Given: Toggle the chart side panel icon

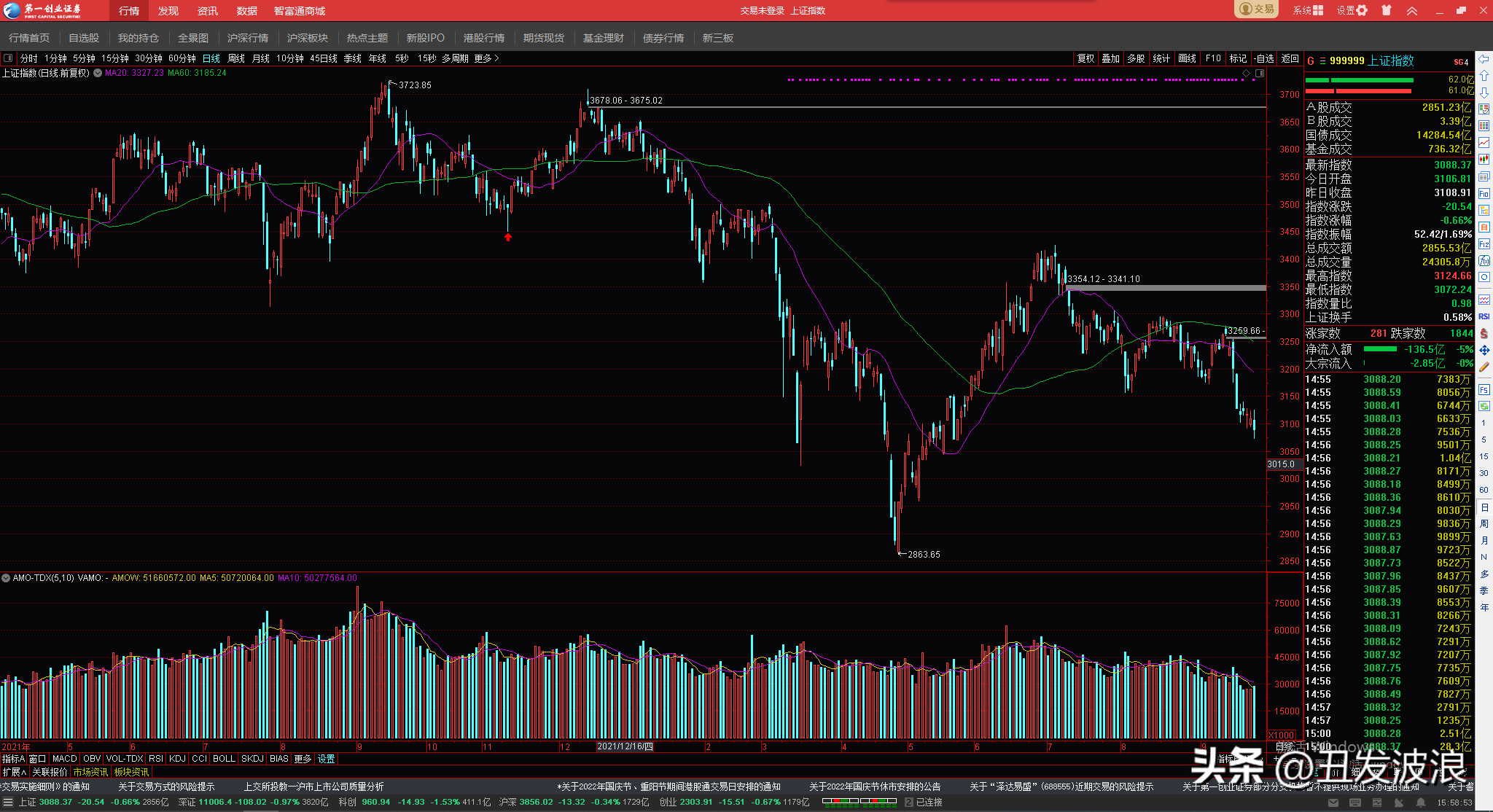Looking at the screenshot, I should (x=1260, y=73).
